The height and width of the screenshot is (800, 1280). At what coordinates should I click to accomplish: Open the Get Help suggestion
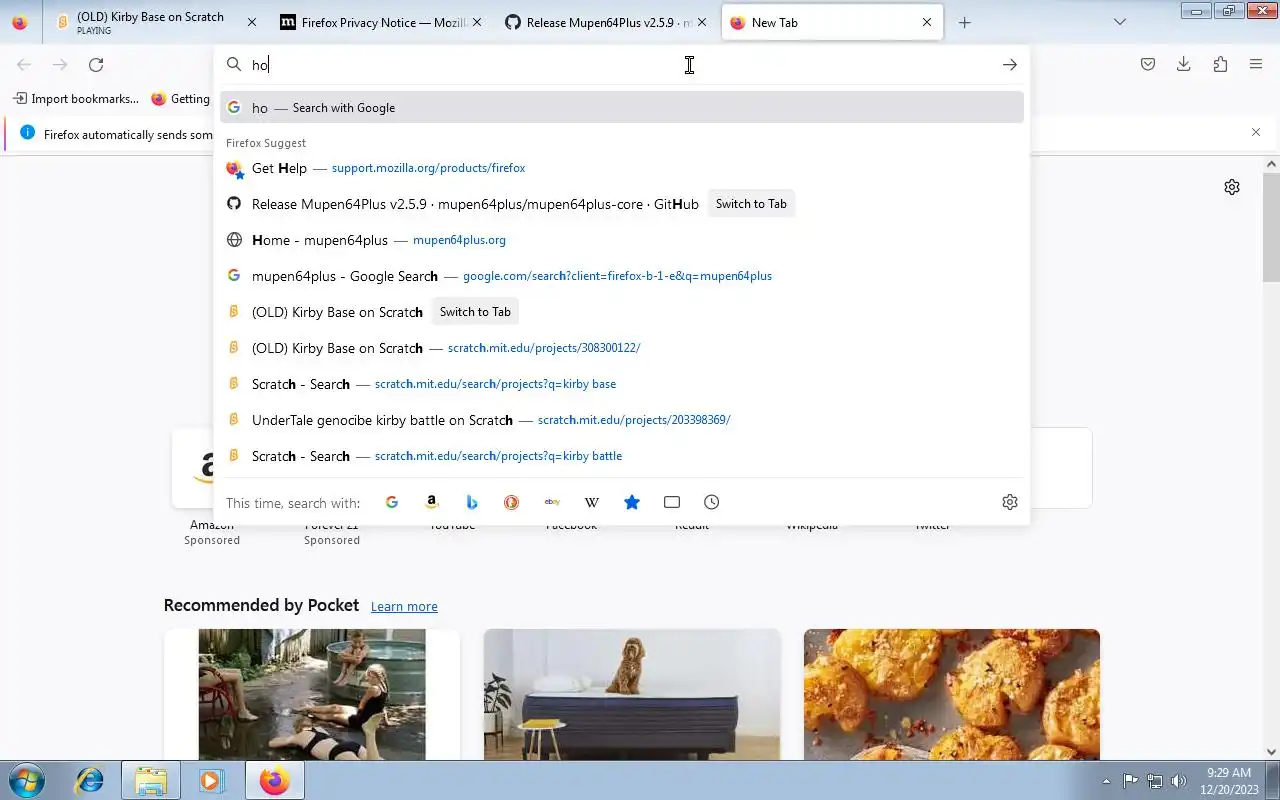pyautogui.click(x=622, y=168)
